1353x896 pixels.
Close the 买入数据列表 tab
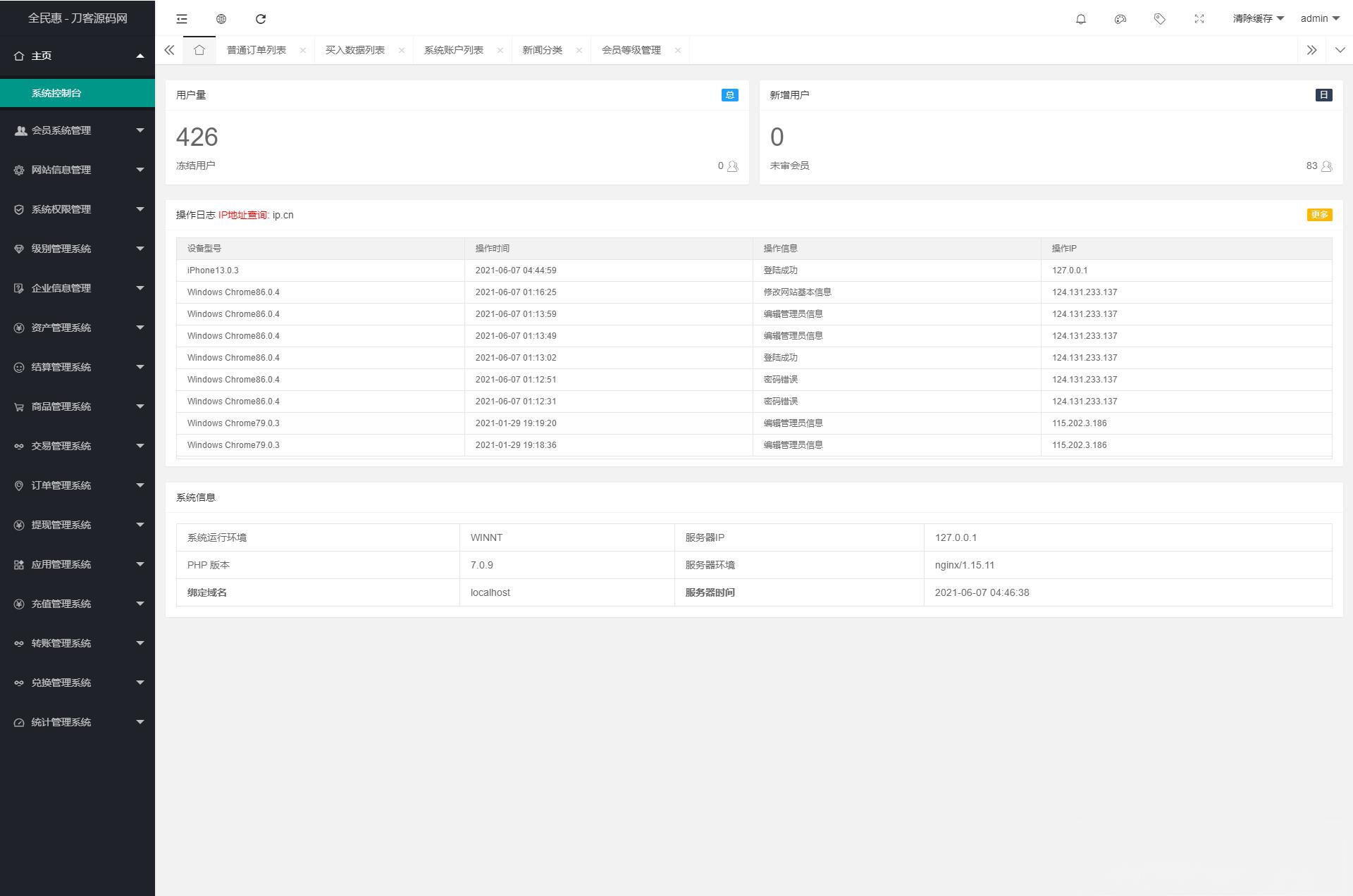[402, 50]
